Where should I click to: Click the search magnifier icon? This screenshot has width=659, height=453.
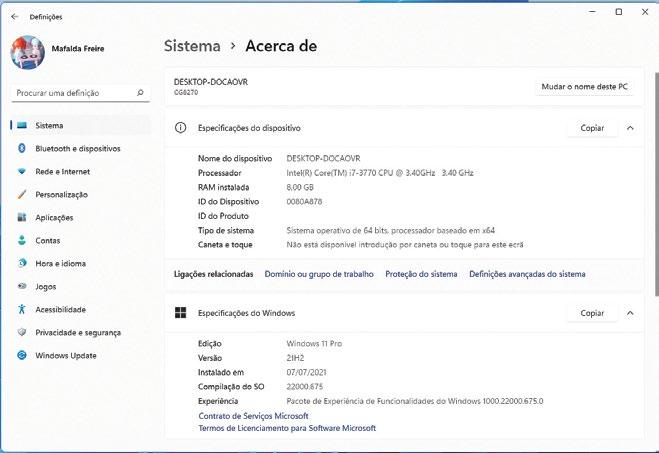[140, 92]
